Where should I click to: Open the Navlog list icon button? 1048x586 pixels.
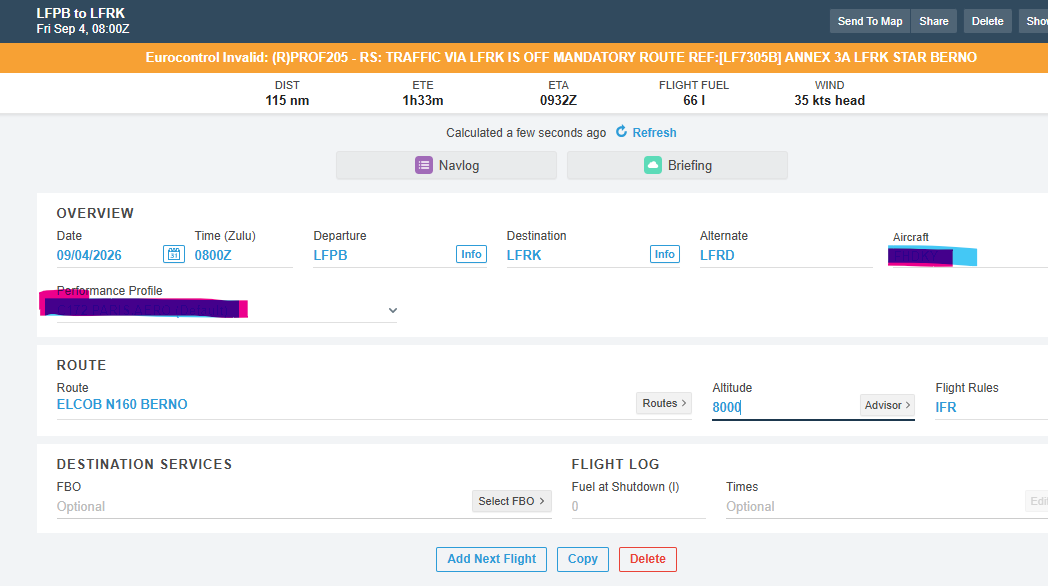pos(424,165)
